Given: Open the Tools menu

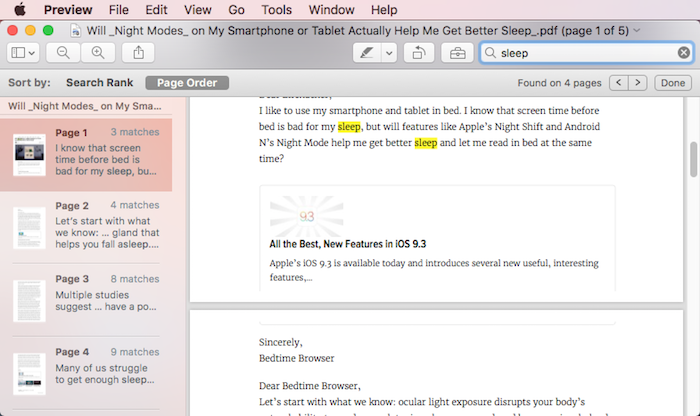Looking at the screenshot, I should click(x=276, y=9).
